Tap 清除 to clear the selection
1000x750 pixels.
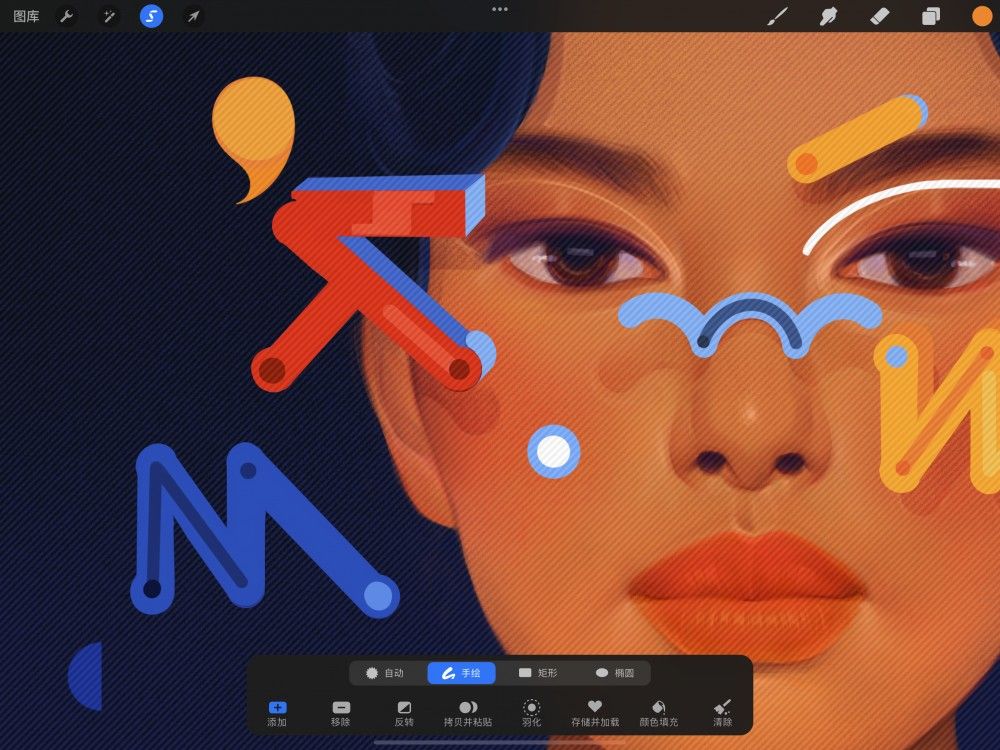[723, 708]
